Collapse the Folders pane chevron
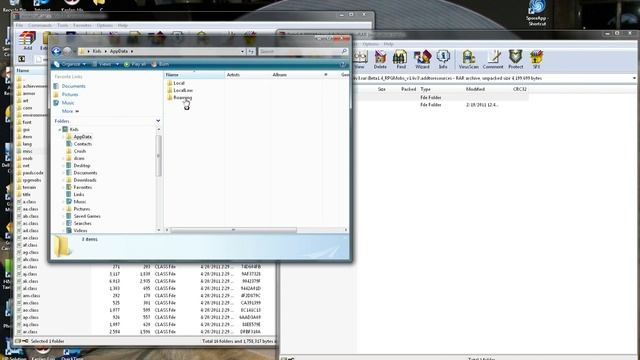Viewport: 640px width, 360px height. click(158, 121)
